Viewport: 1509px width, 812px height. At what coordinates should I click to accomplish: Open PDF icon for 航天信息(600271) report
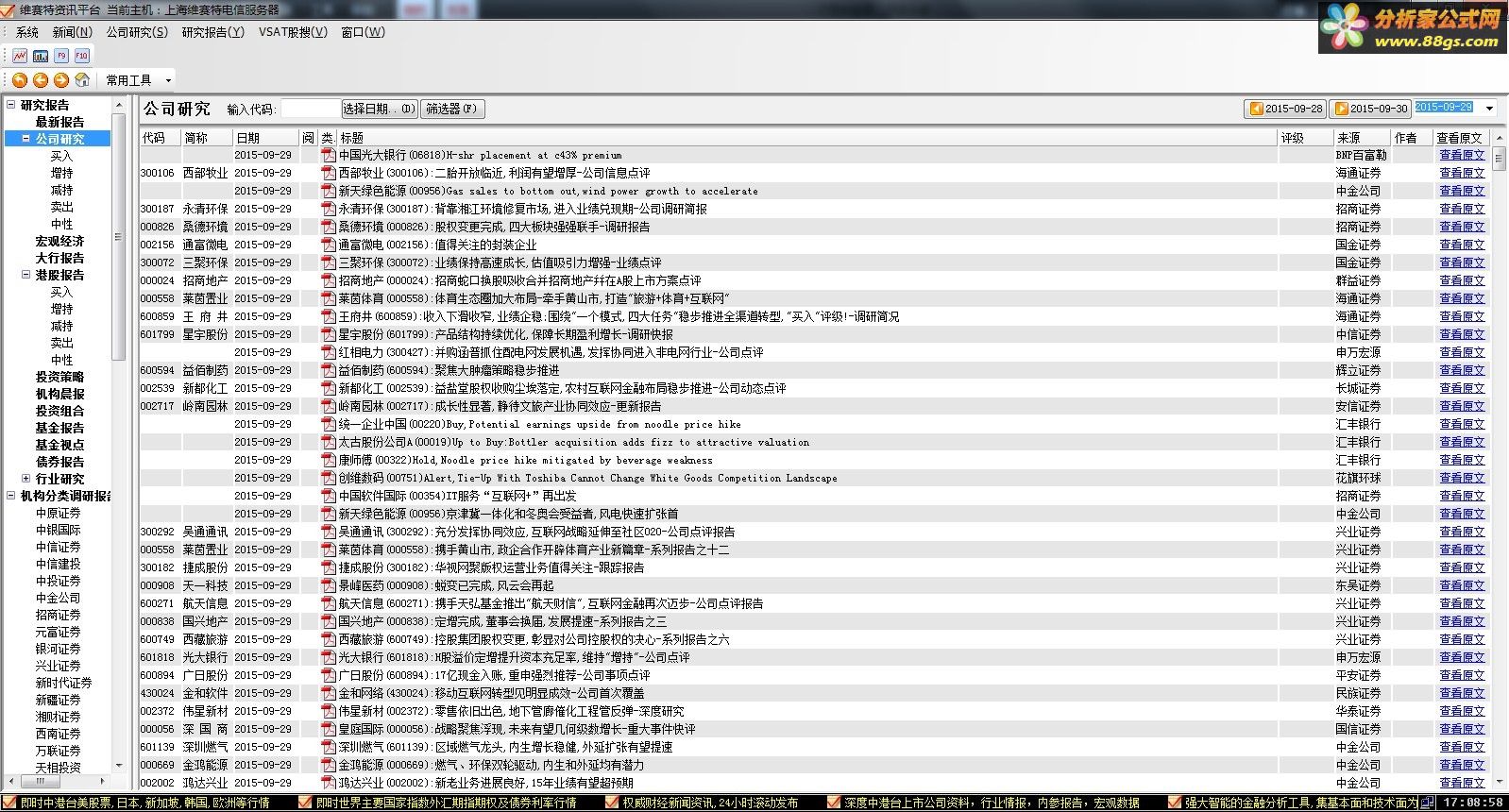coord(329,603)
